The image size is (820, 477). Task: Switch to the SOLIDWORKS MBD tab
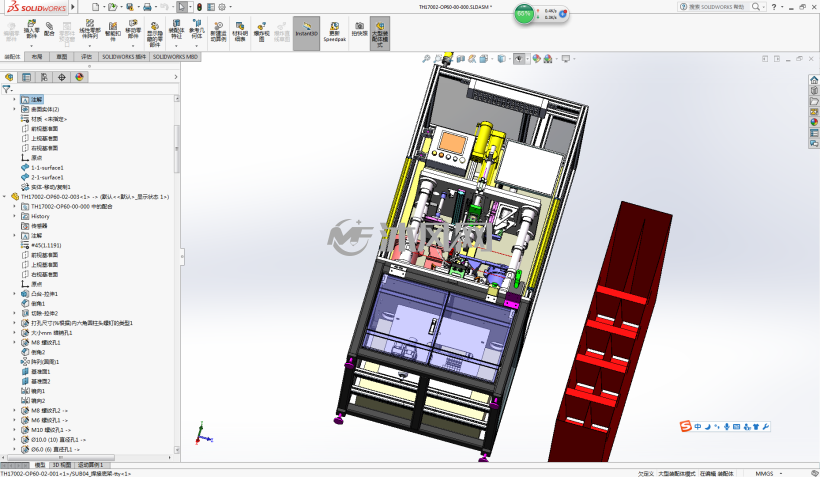pos(175,56)
